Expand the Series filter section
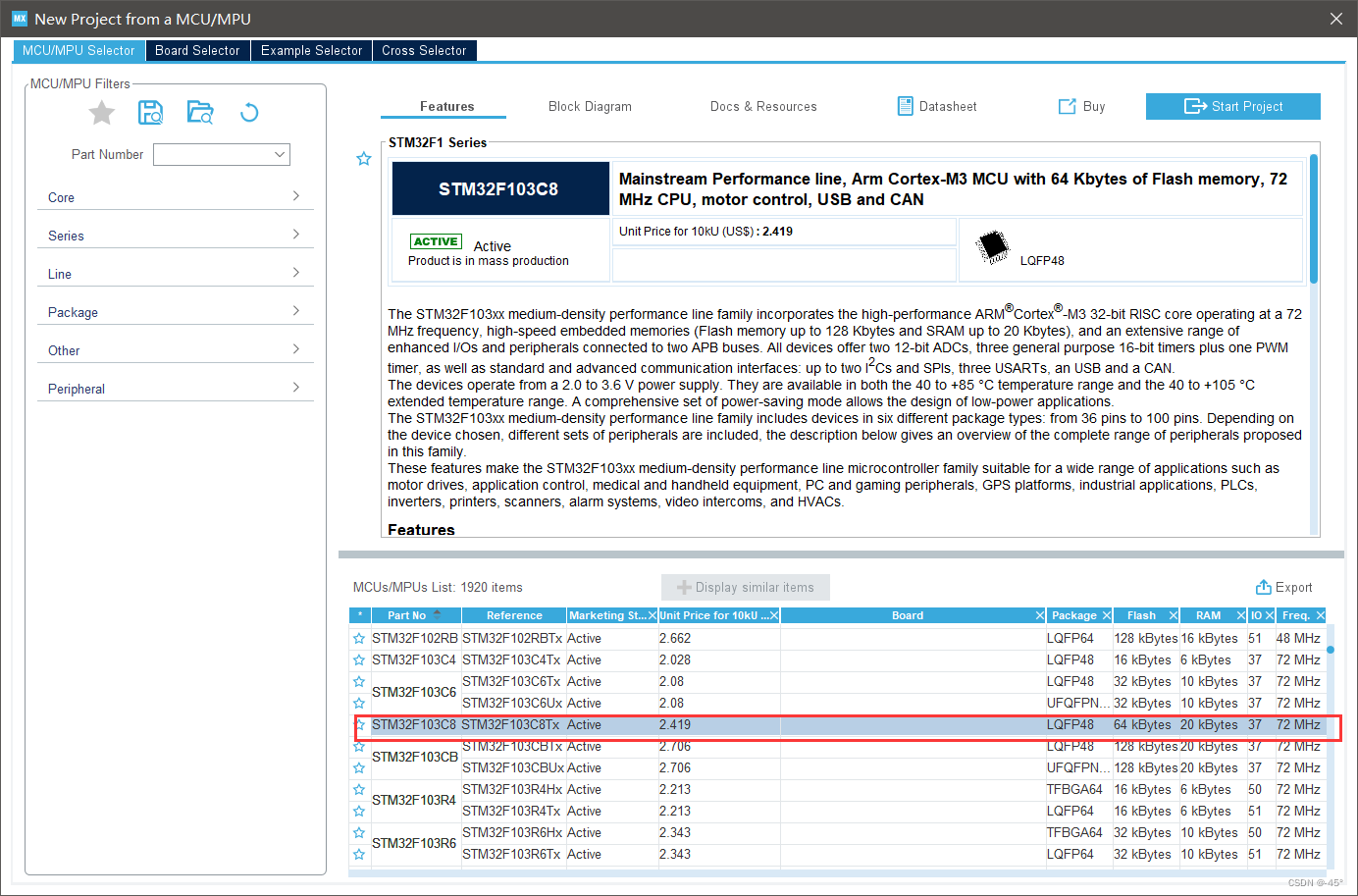The height and width of the screenshot is (896, 1358). point(175,236)
